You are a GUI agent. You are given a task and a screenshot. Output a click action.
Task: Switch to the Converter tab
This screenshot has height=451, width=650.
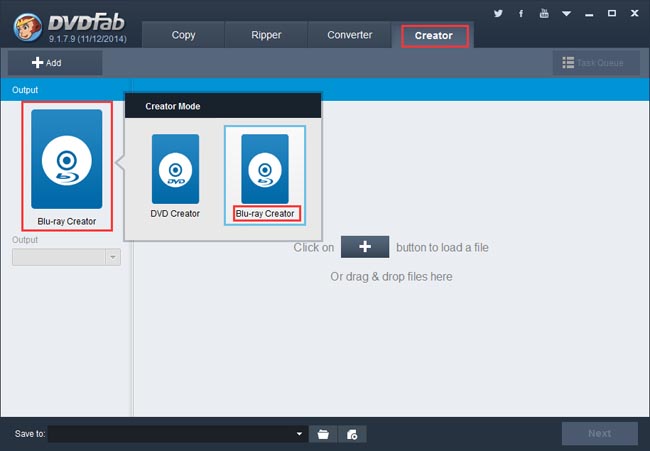(349, 35)
